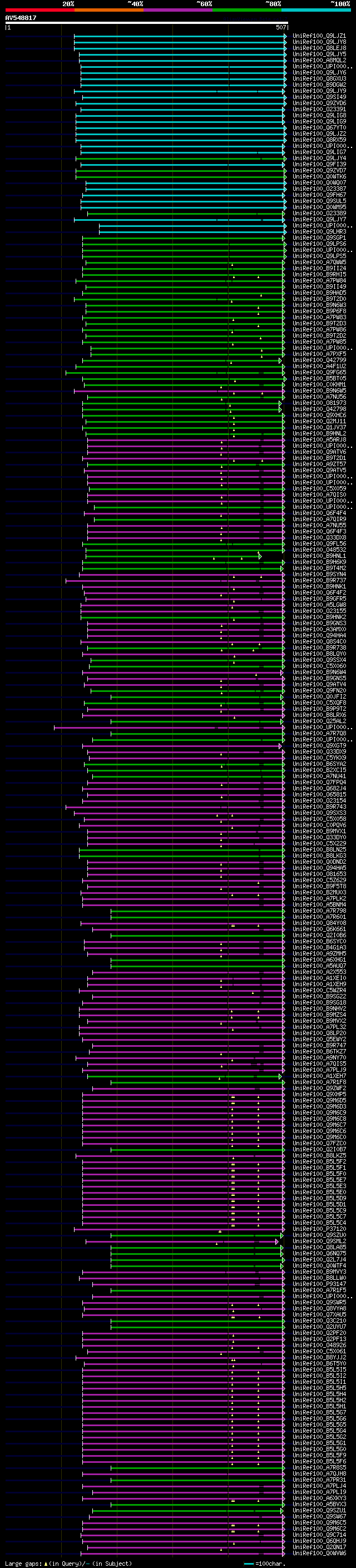
Task: Select the UniRef100_Q8LA85 label
Action: point(319,1247)
